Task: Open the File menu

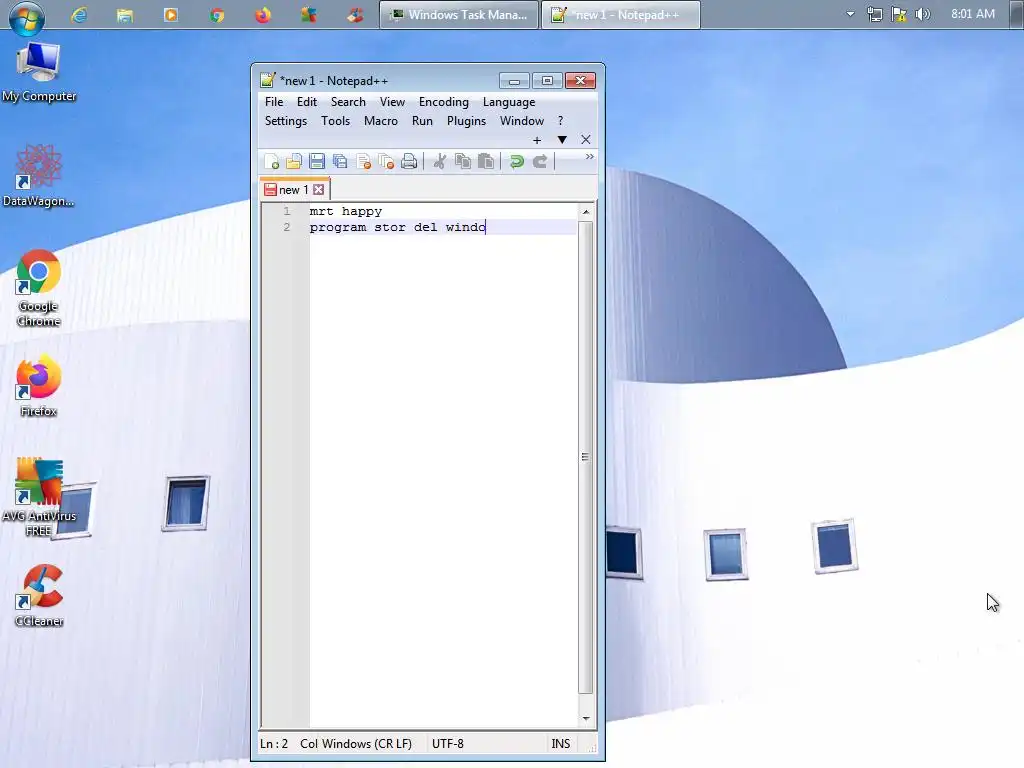Action: pyautogui.click(x=274, y=102)
